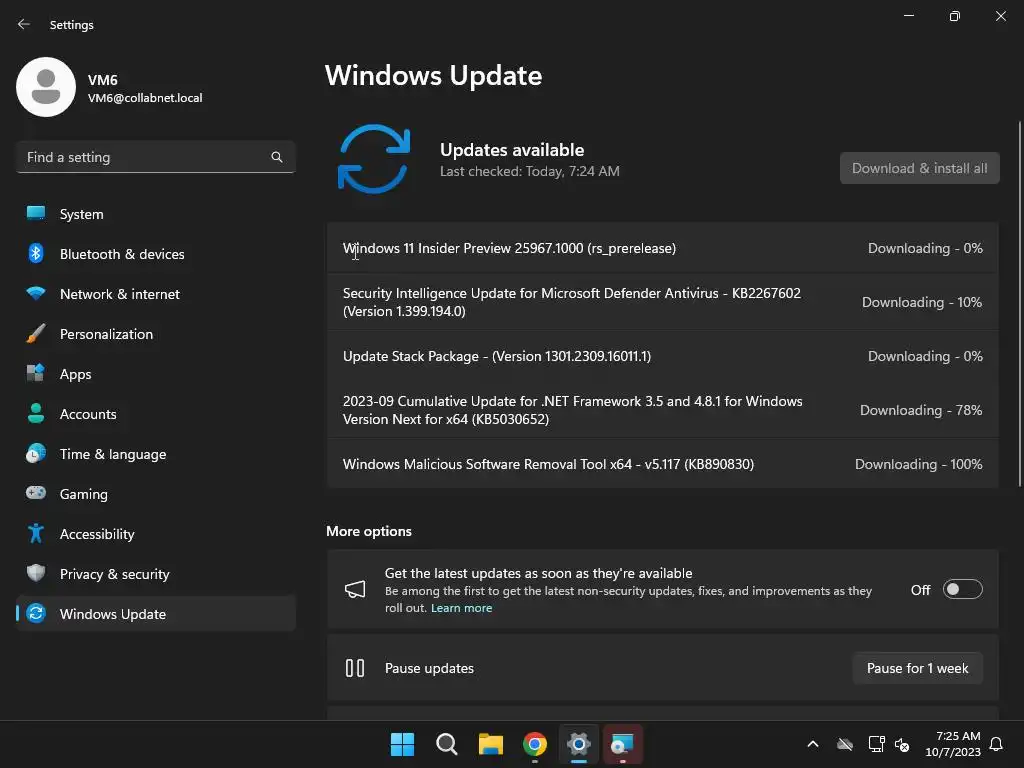Click the Privacy & security shield icon
Screen dimensions: 1024x768
coord(36,573)
